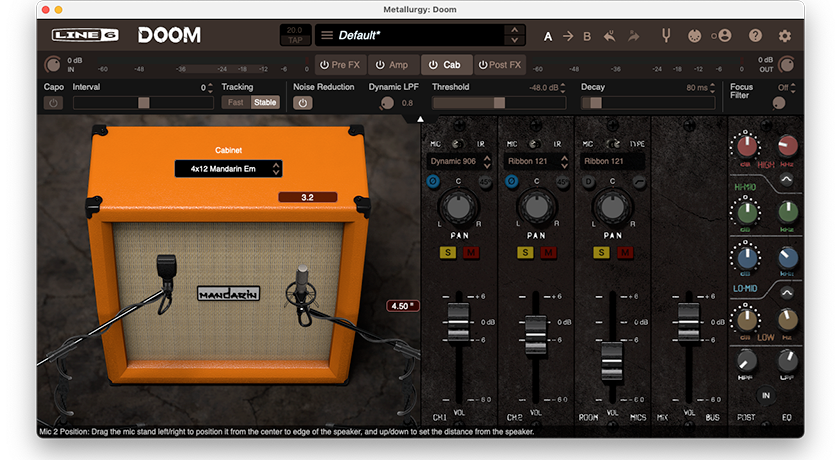Click the redo arrow icon
This screenshot has width=840, height=460.
click(x=634, y=36)
